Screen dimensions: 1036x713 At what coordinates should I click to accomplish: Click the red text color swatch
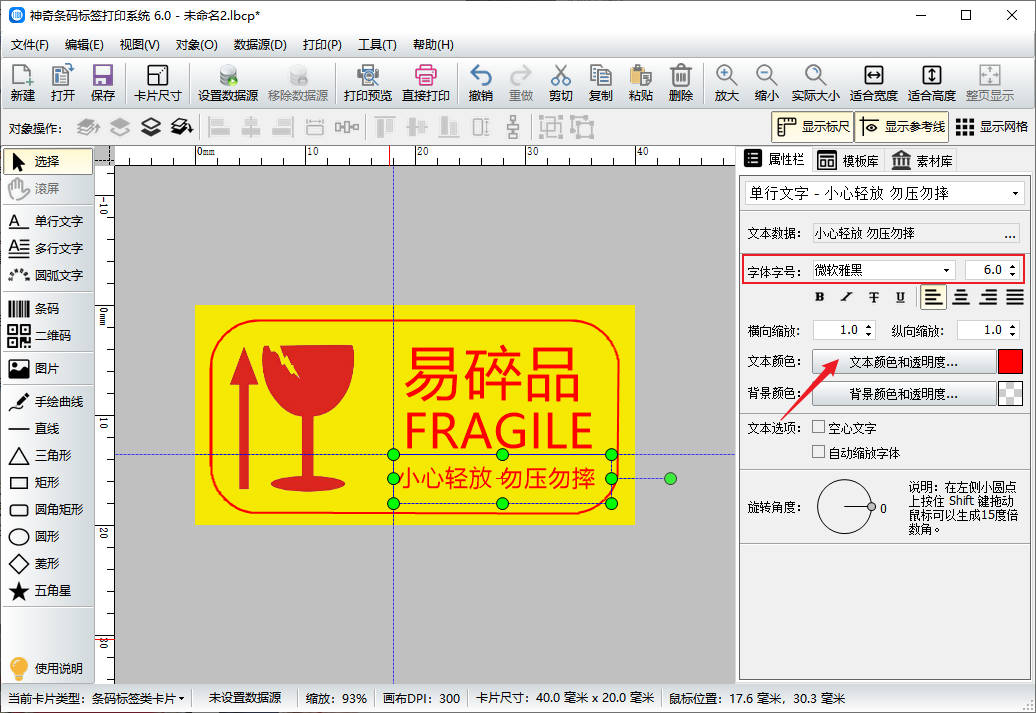pyautogui.click(x=1010, y=362)
